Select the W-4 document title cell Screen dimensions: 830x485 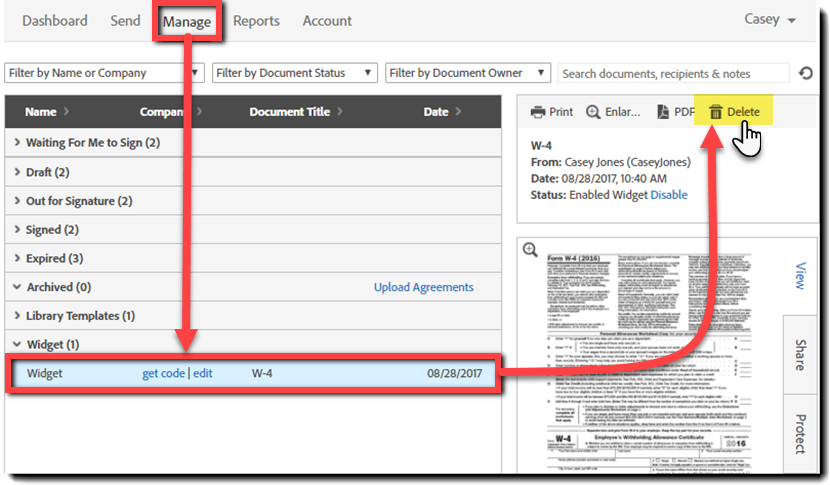[262, 373]
